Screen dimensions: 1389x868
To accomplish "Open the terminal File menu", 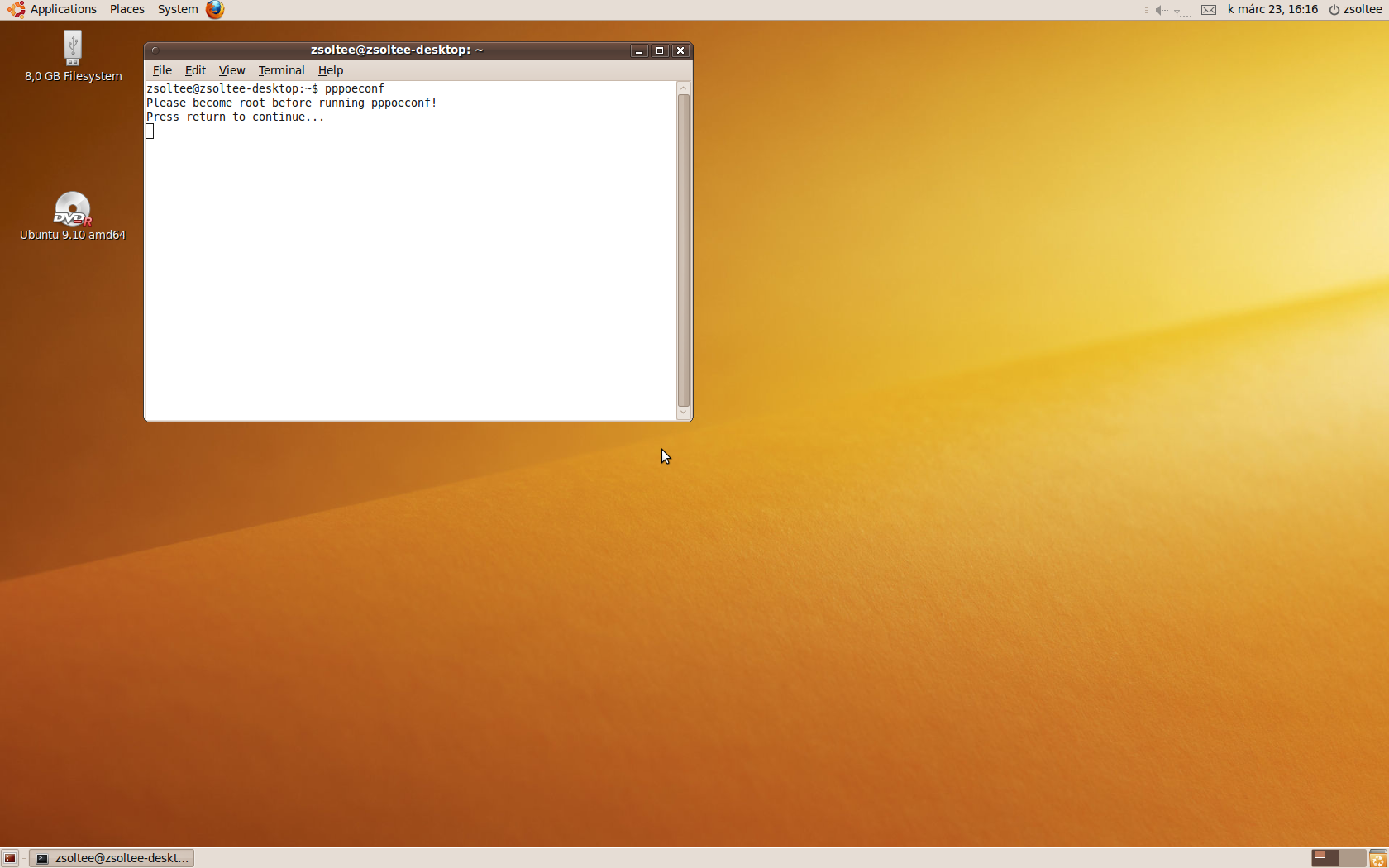I will (x=162, y=70).
